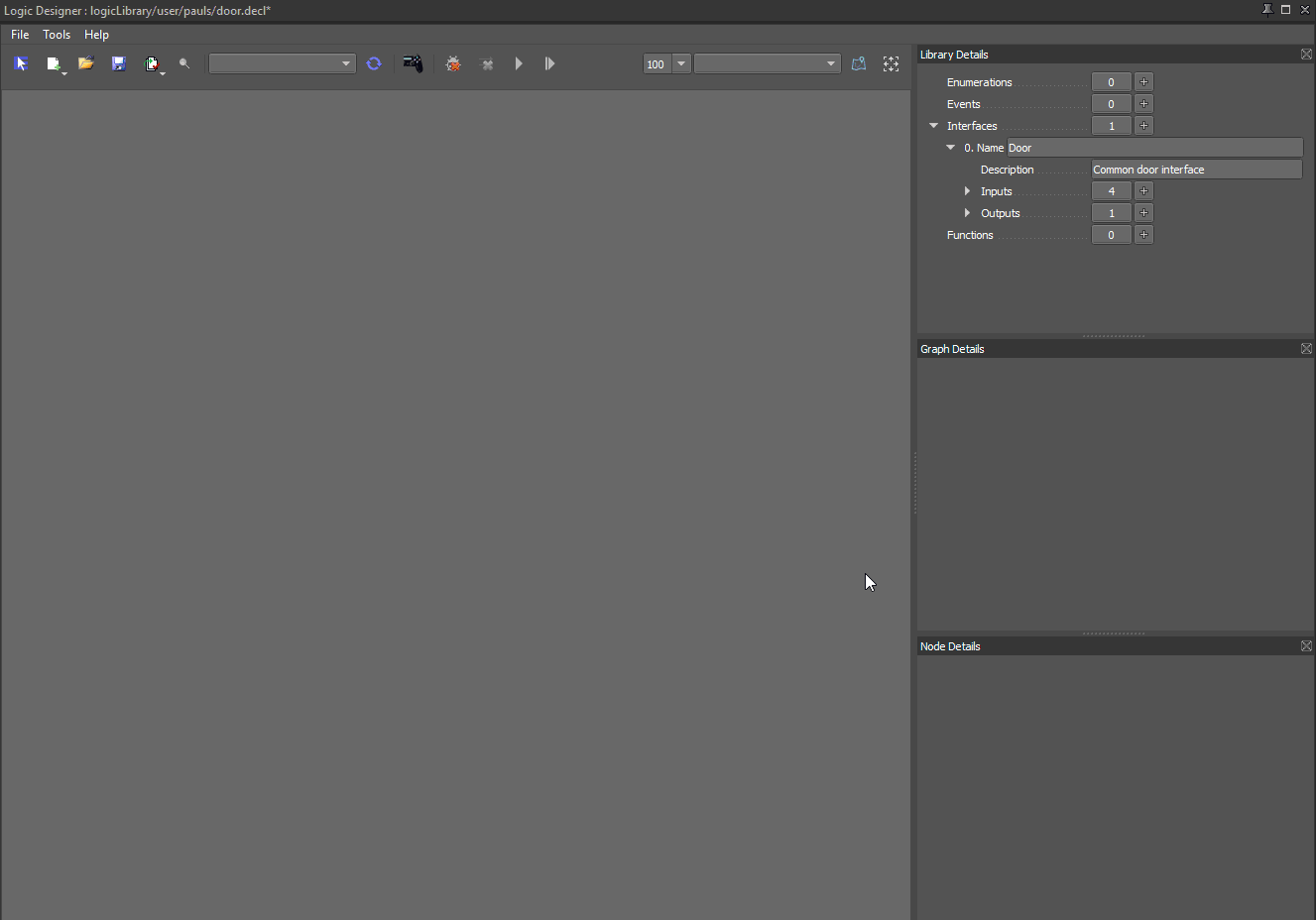Open the File menu
Image resolution: width=1316 pixels, height=920 pixels.
pos(20,35)
